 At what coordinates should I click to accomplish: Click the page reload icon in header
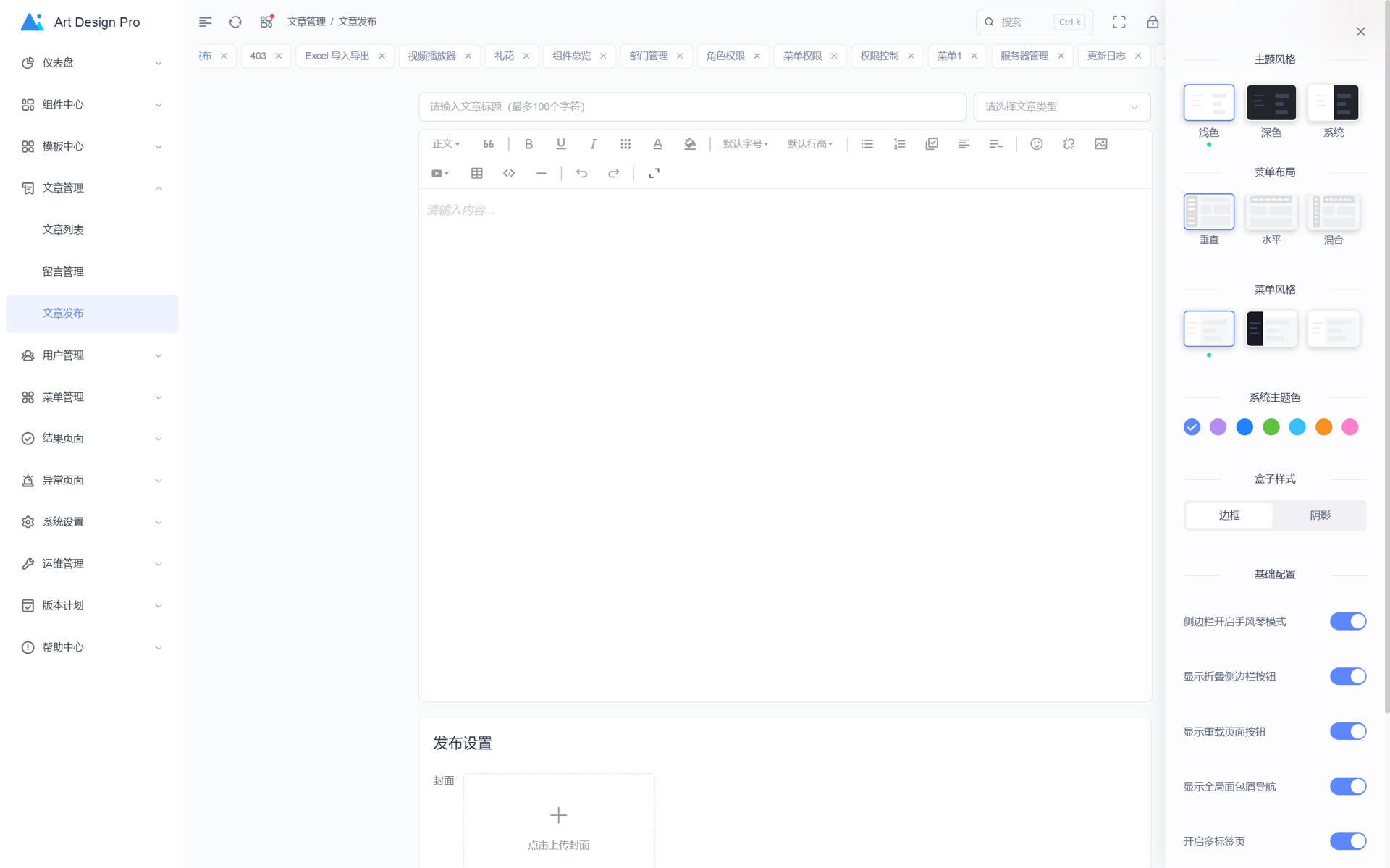pos(235,22)
